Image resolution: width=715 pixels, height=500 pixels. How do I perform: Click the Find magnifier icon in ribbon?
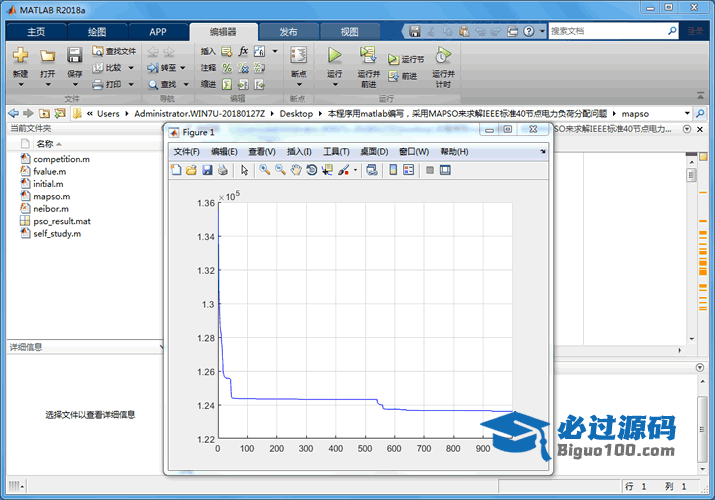[153, 84]
